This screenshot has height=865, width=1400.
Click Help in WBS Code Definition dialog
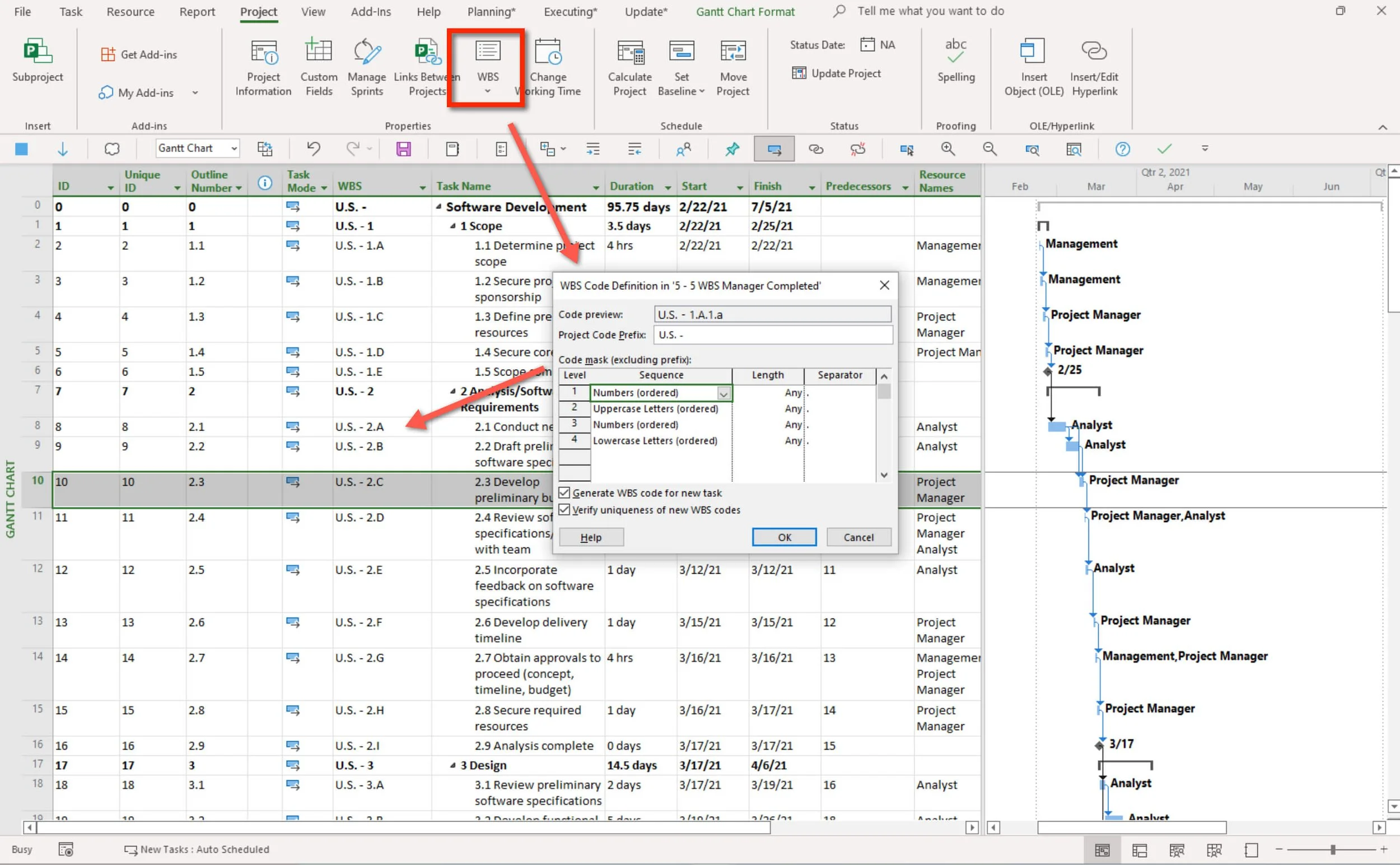pyautogui.click(x=591, y=537)
